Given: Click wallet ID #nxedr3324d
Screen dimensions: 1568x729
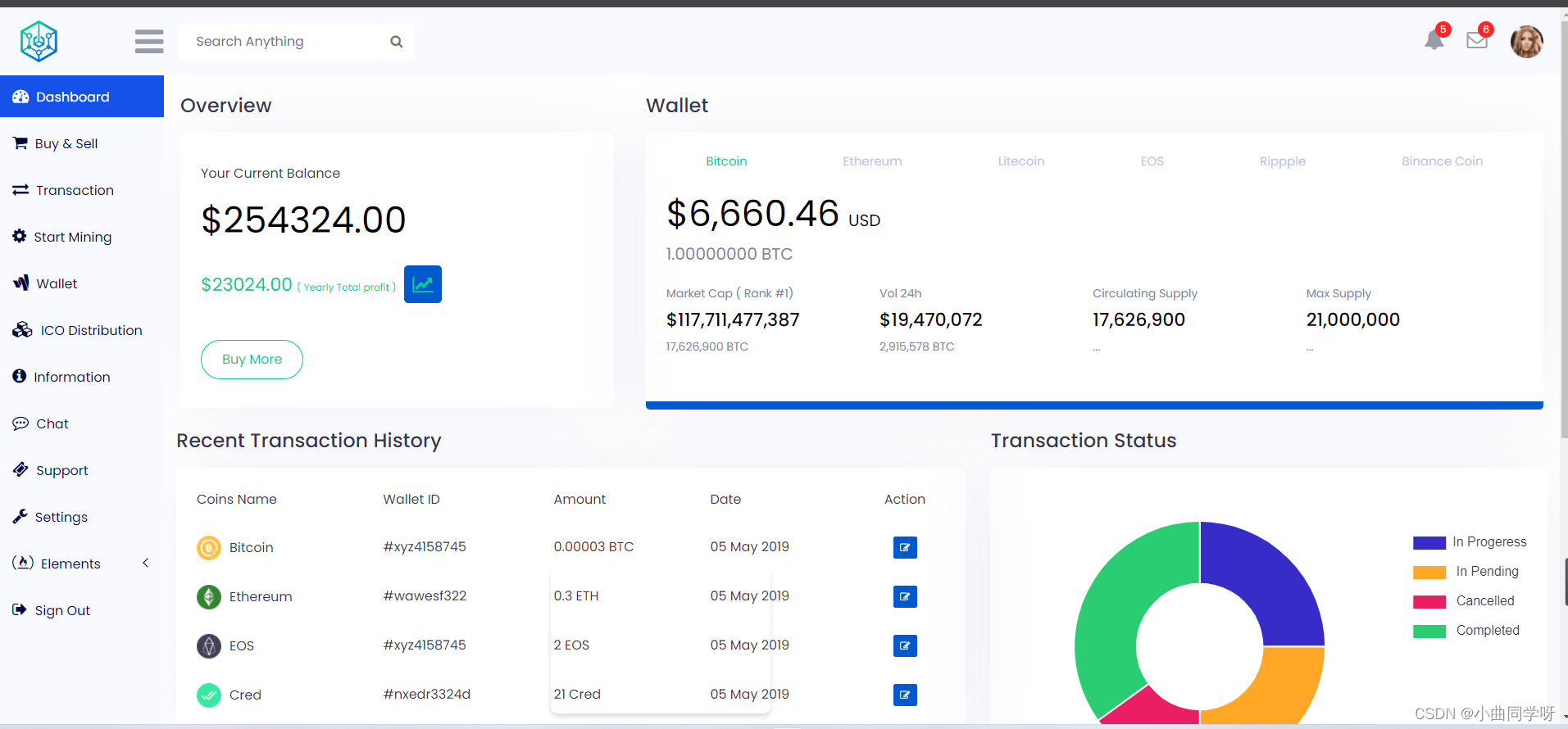Looking at the screenshot, I should click(426, 695).
